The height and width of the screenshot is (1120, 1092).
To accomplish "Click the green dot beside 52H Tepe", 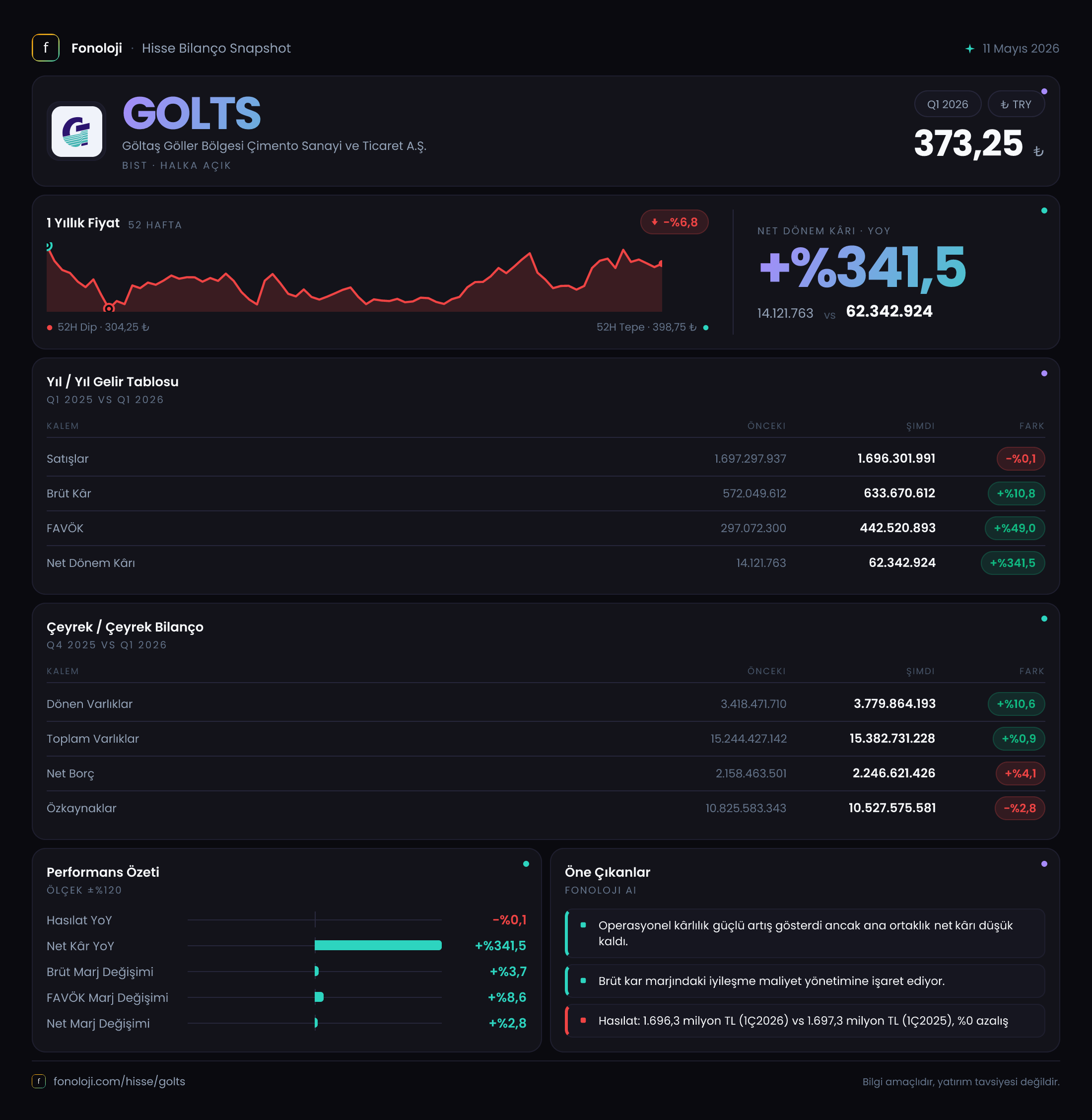I will 705,328.
